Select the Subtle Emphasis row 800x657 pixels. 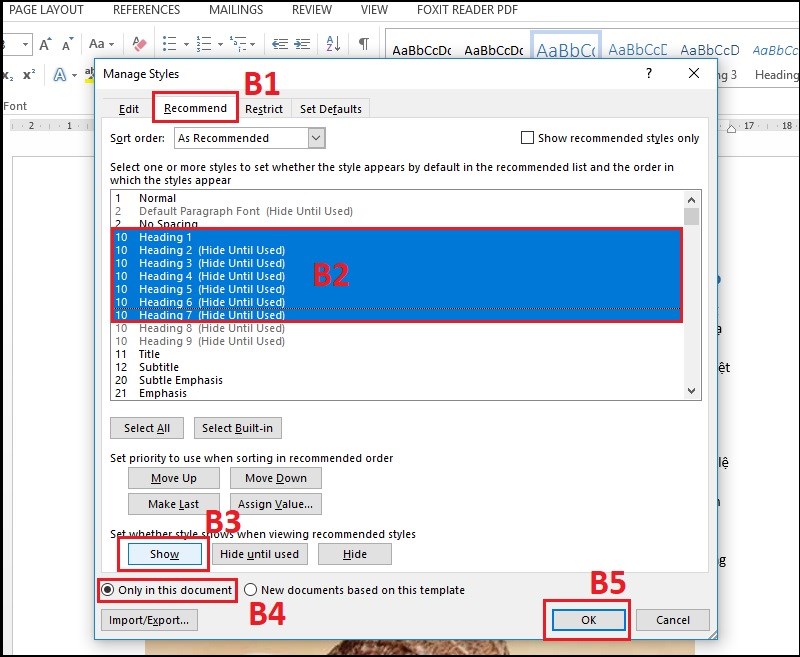tap(397, 380)
